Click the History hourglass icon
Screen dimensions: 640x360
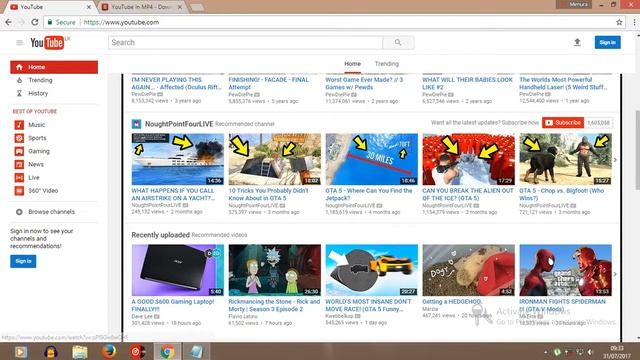(19, 93)
